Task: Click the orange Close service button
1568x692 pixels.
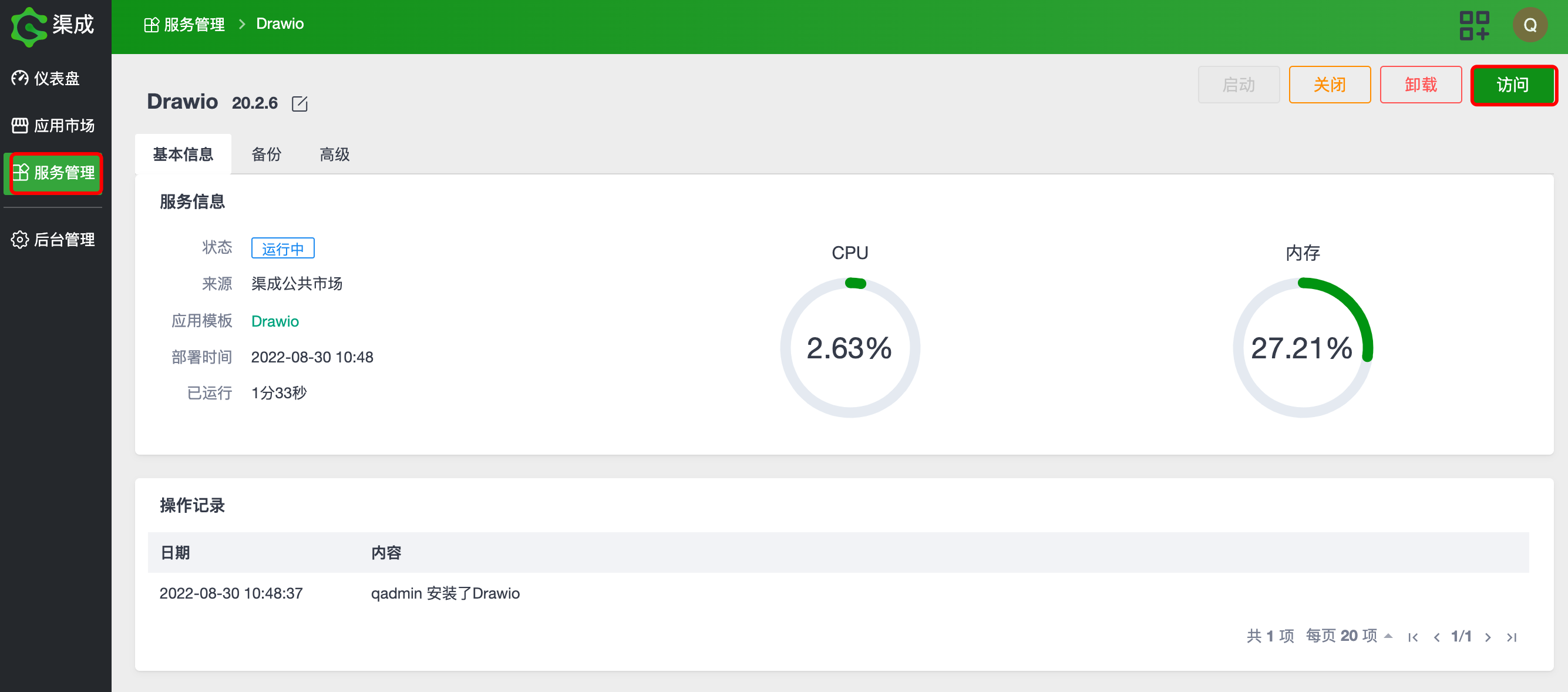Action: pos(1329,85)
